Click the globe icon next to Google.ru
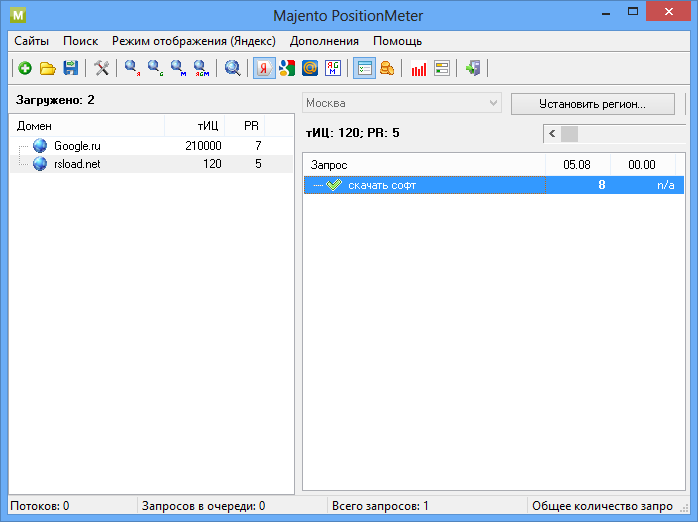Viewport: 698px width, 522px height. click(40, 146)
